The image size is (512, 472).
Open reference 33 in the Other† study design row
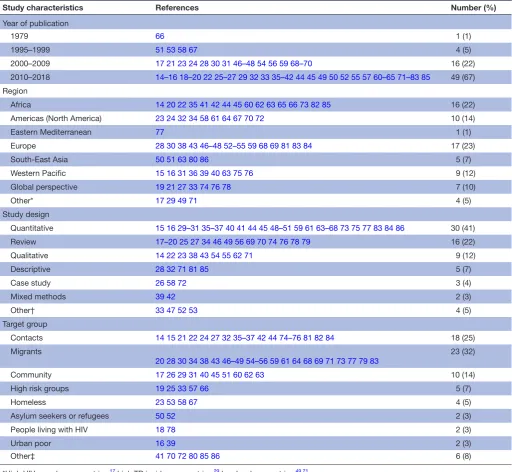tap(160, 310)
